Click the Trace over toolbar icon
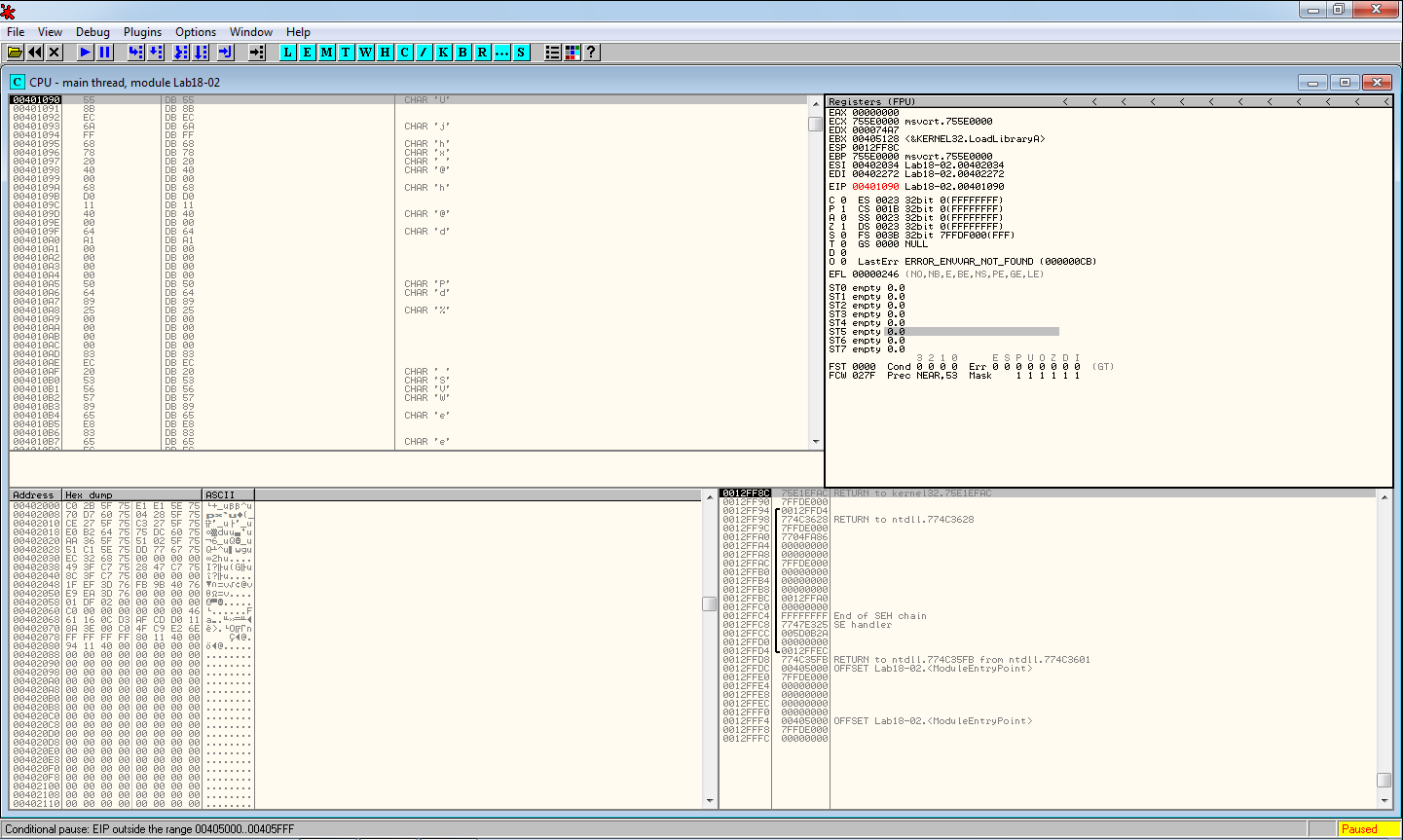This screenshot has height=840, width=1403. point(201,53)
